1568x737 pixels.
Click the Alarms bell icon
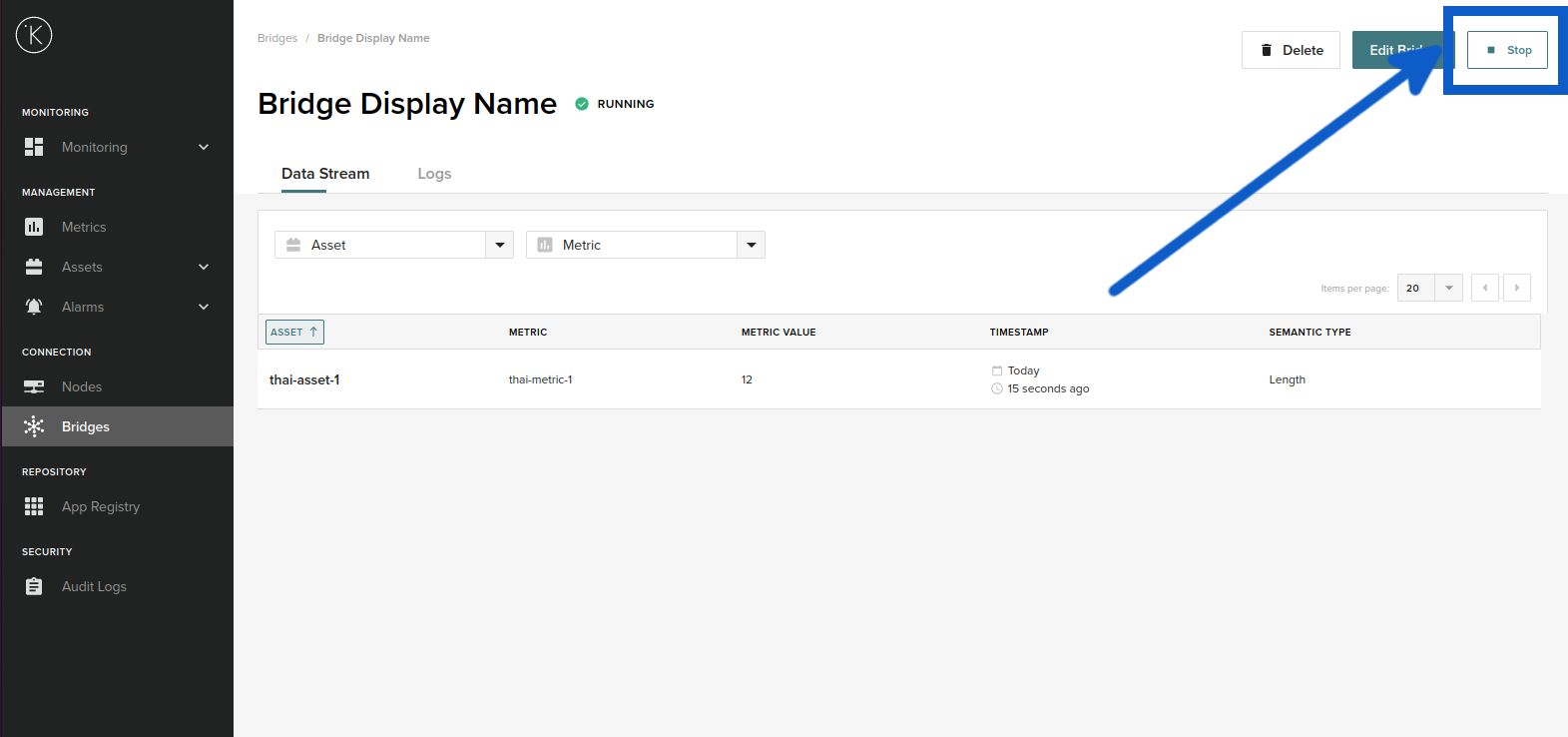pyautogui.click(x=34, y=307)
